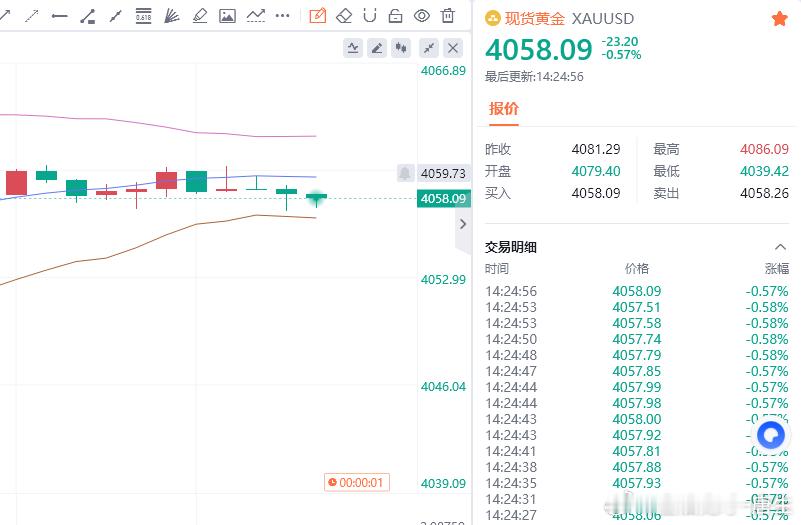Viewport: 801px width, 525px height.
Task: Click the 最后更新 timestamp text
Action: click(x=534, y=77)
